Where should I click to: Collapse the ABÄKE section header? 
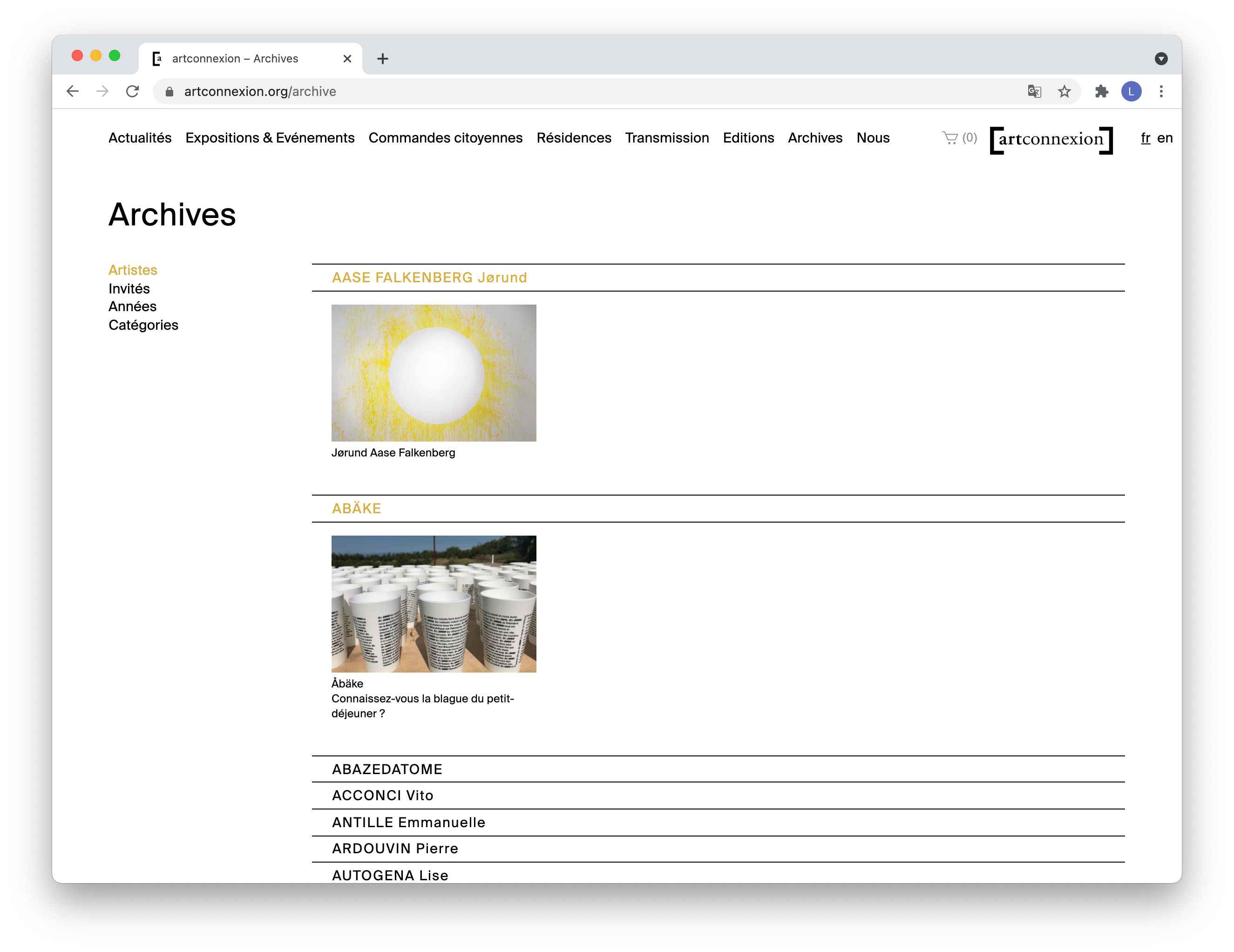click(x=357, y=509)
